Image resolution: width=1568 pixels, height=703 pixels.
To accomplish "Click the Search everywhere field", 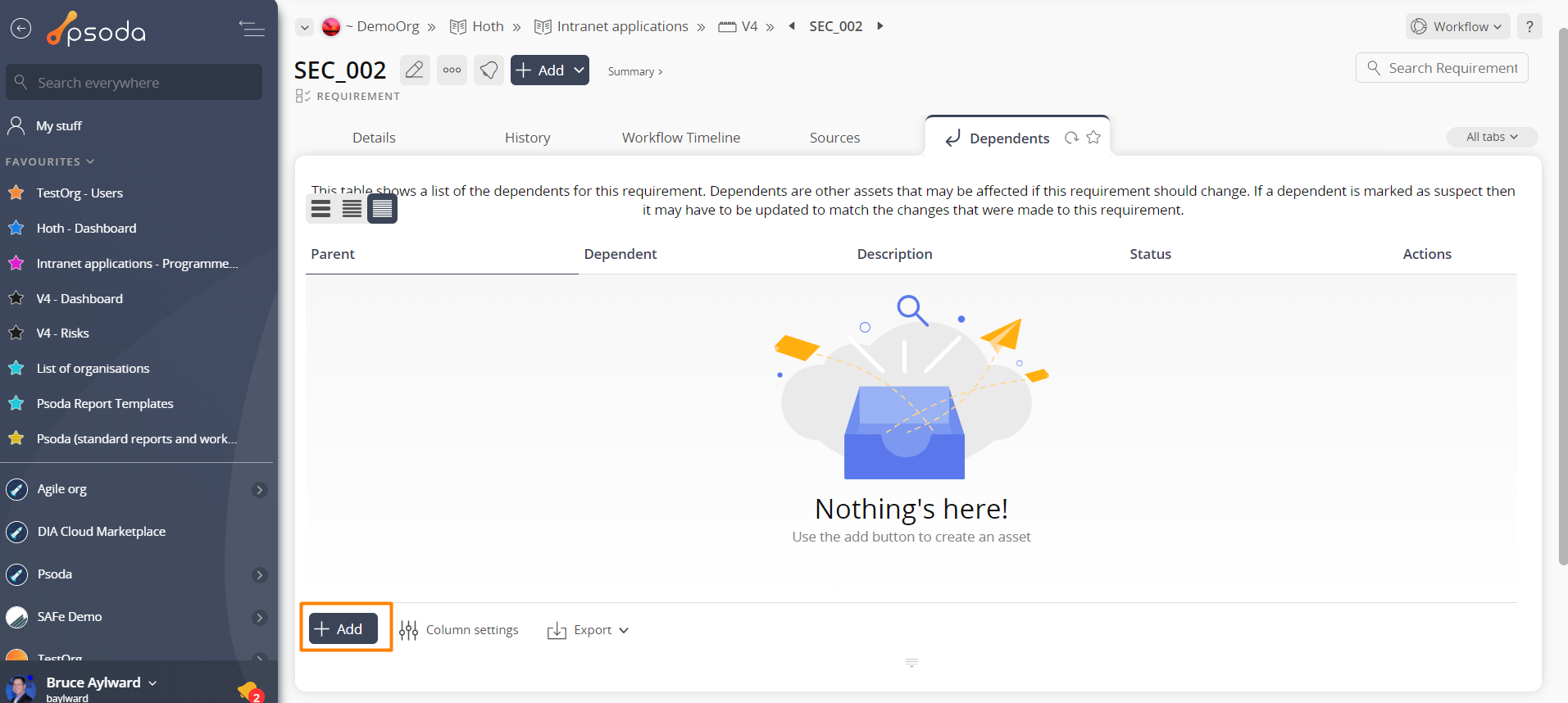I will [x=134, y=82].
